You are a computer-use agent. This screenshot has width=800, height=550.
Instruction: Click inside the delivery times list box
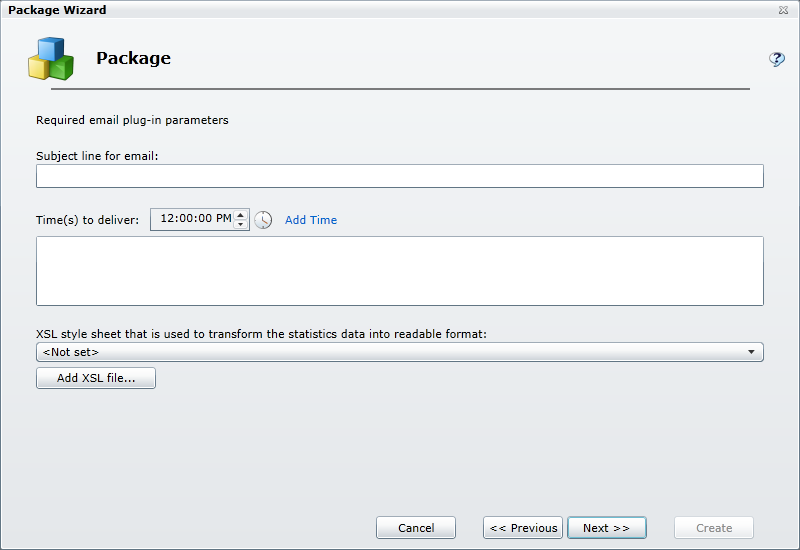(399, 271)
